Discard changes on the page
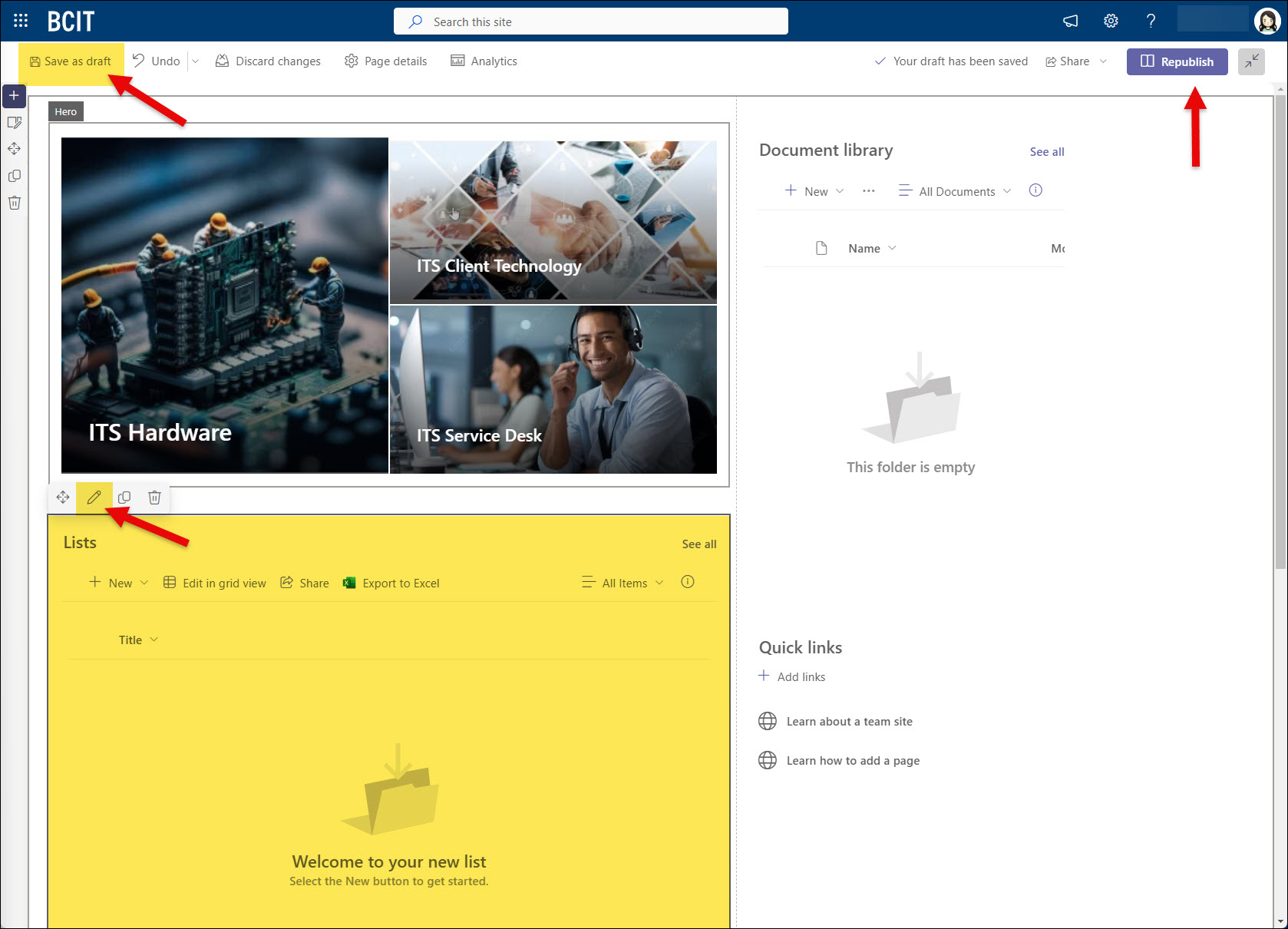The width and height of the screenshot is (1288, 929). point(268,61)
